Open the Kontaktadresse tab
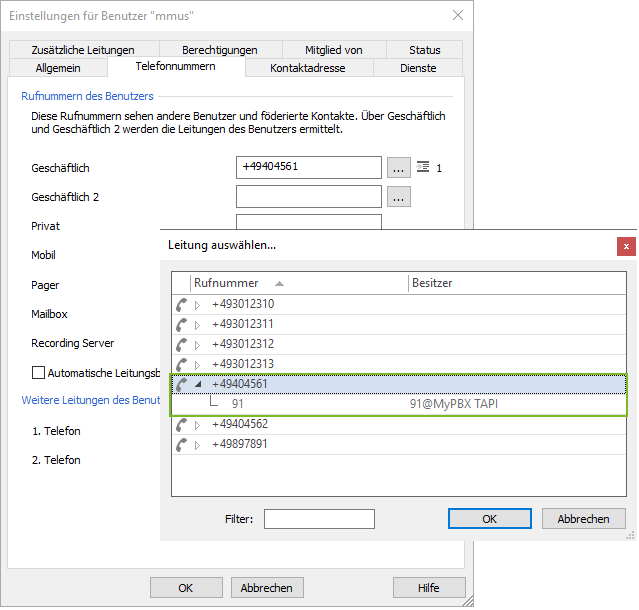Screen dimensions: 639x610 (308, 68)
